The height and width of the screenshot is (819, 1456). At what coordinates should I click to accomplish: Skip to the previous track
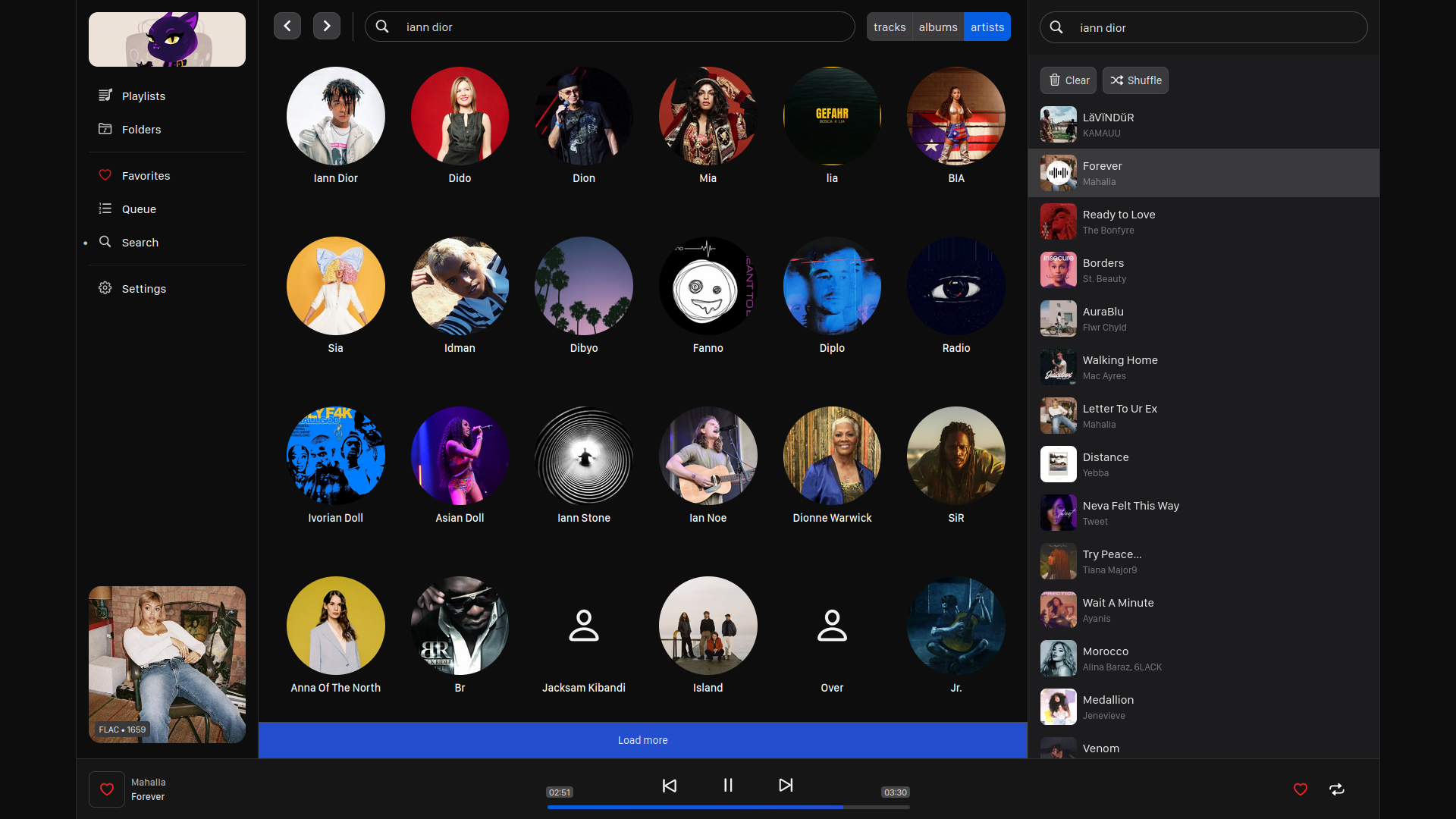tap(669, 786)
